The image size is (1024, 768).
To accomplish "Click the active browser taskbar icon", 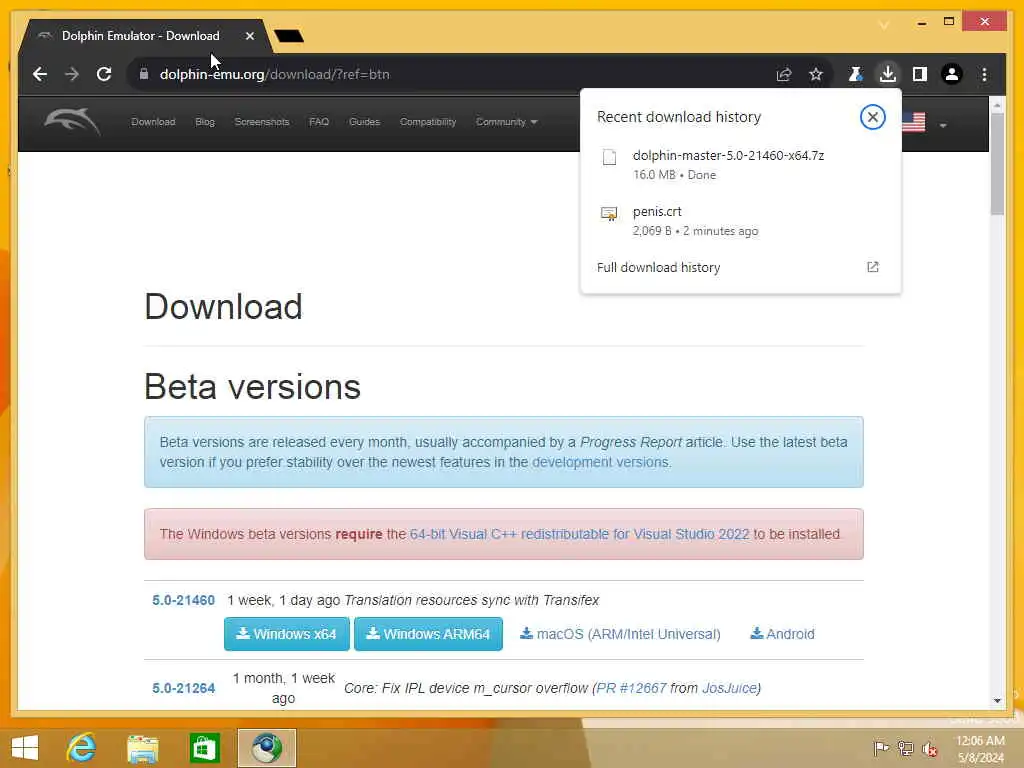I will [x=266, y=748].
